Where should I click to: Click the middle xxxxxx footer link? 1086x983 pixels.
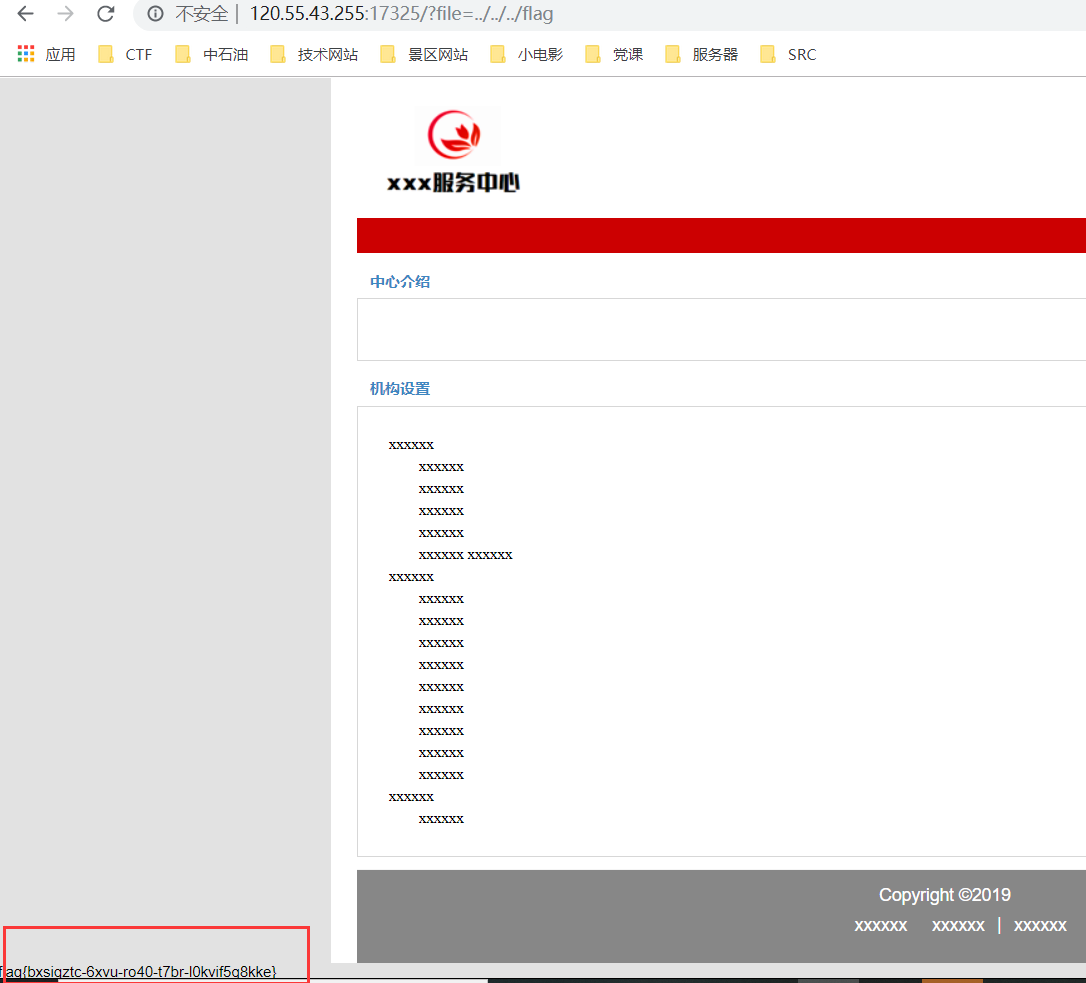tap(958, 926)
